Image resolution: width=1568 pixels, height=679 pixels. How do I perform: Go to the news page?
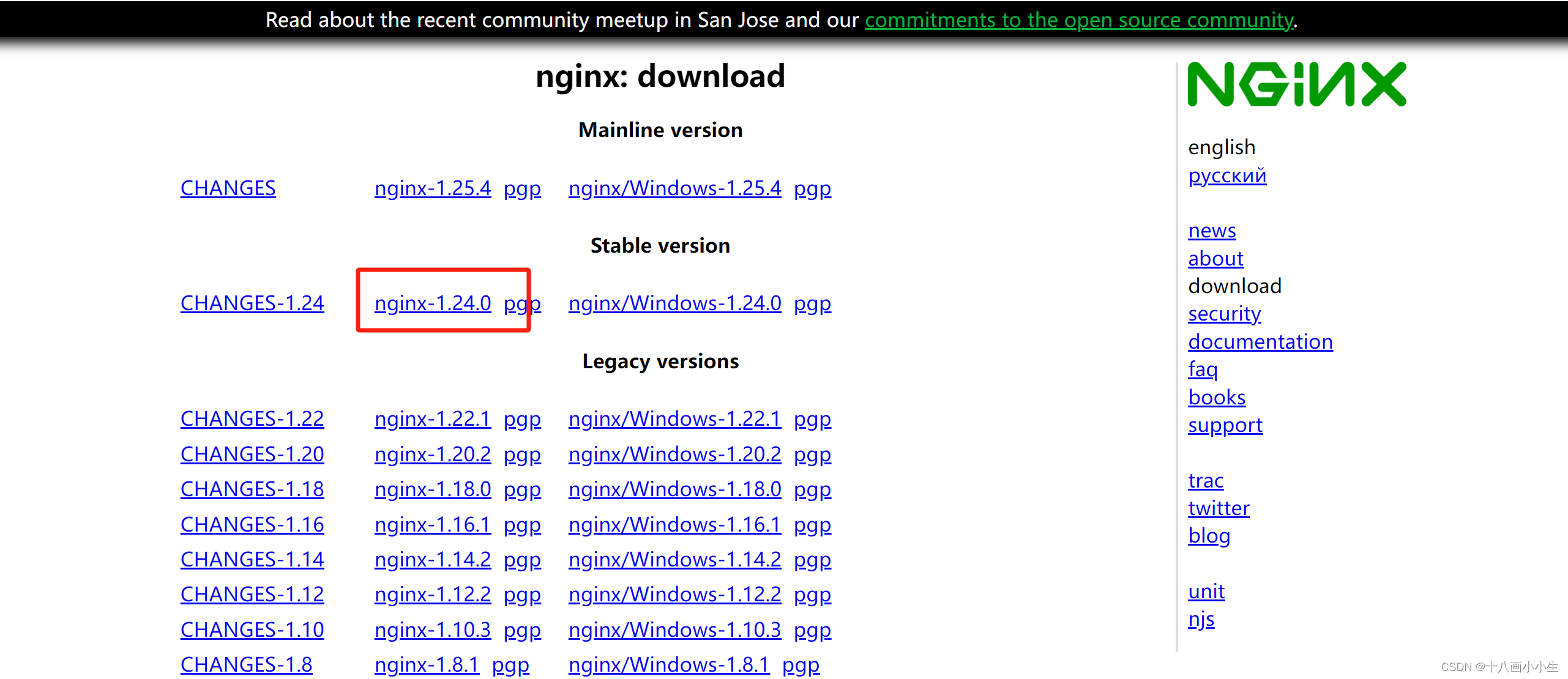1212,231
